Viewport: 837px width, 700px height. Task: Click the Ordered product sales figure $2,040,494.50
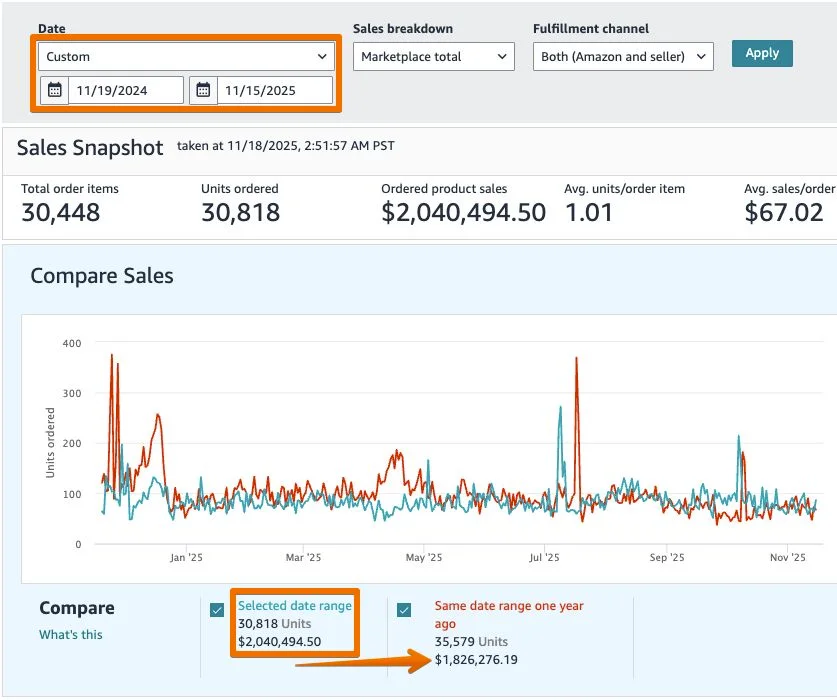(463, 212)
